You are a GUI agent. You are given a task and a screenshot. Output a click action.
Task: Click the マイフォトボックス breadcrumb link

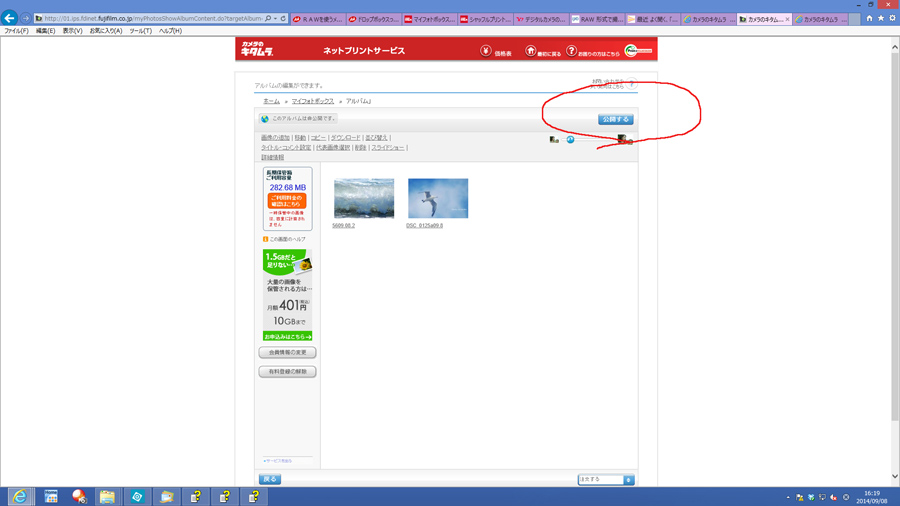click(x=312, y=102)
